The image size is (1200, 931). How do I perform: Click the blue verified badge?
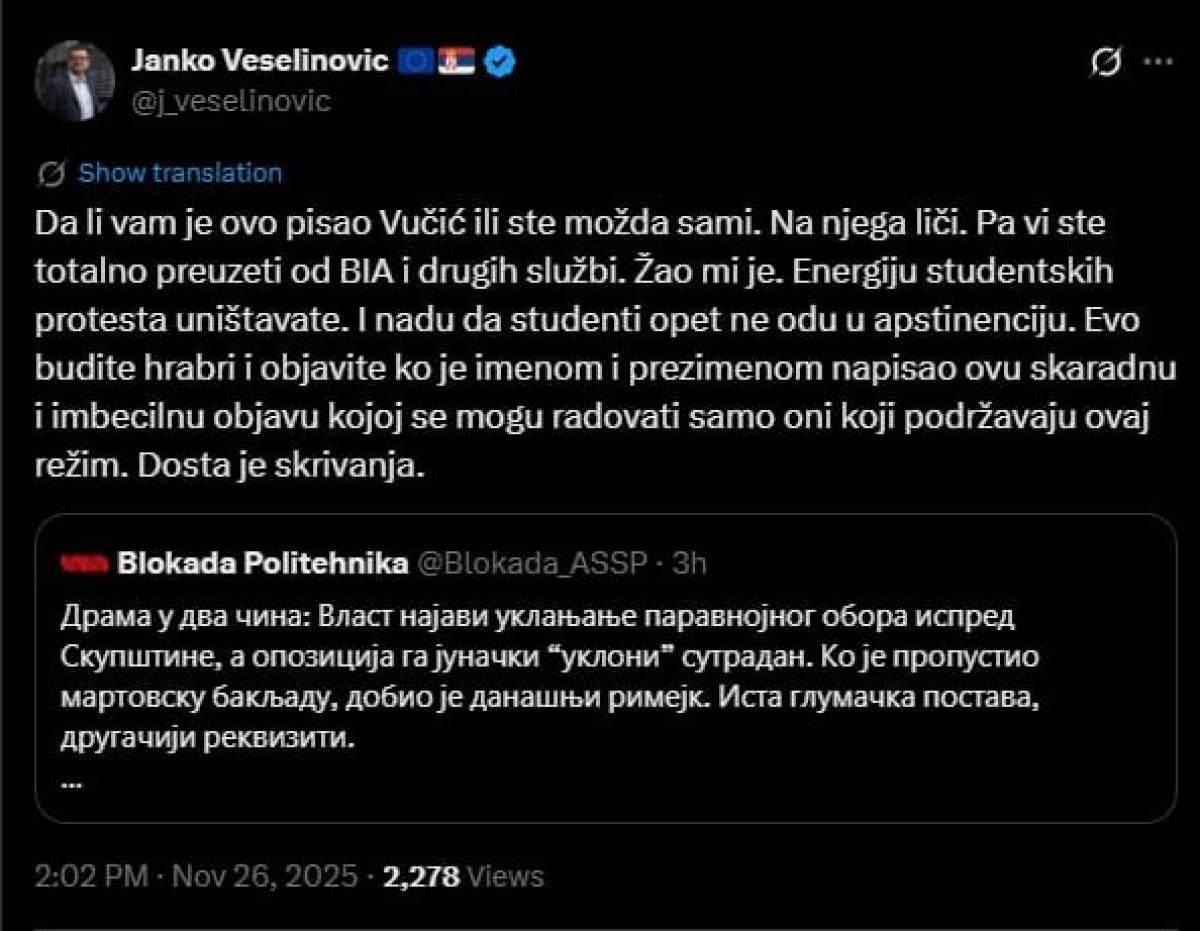(x=500, y=62)
